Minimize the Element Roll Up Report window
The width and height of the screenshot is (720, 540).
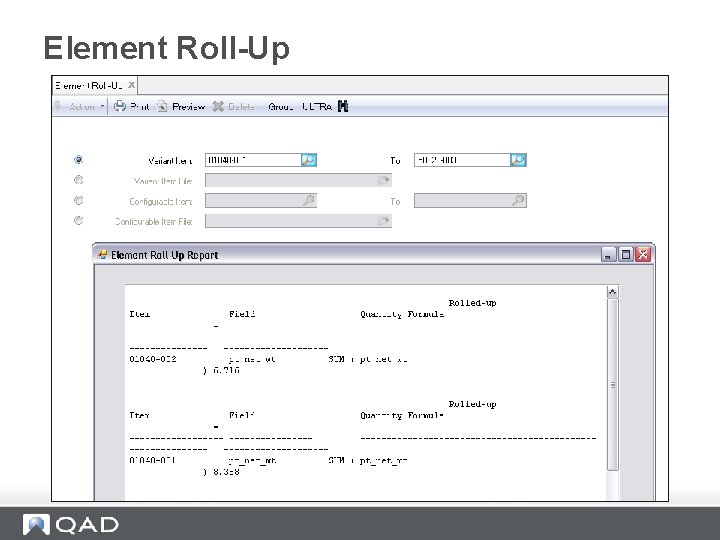coord(608,254)
